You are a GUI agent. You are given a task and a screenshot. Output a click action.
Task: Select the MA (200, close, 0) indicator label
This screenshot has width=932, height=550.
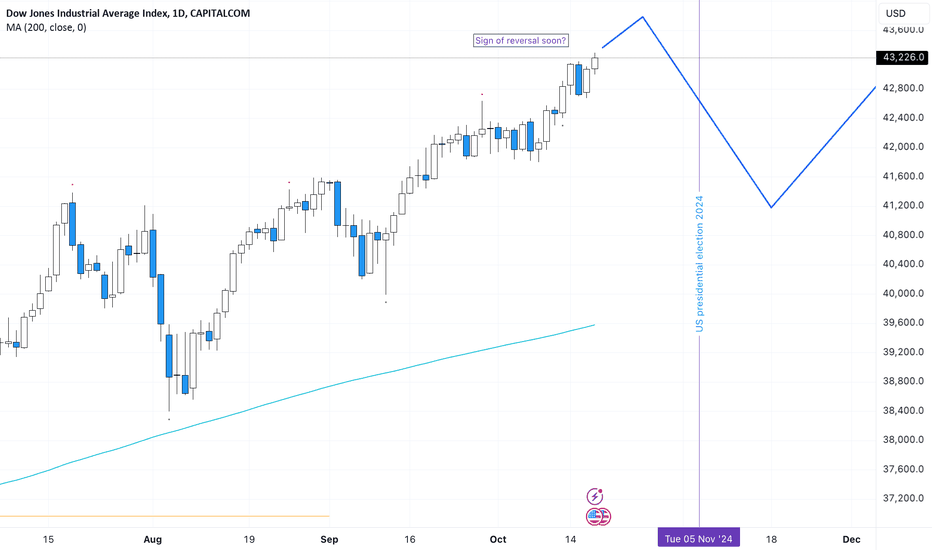coord(46,27)
